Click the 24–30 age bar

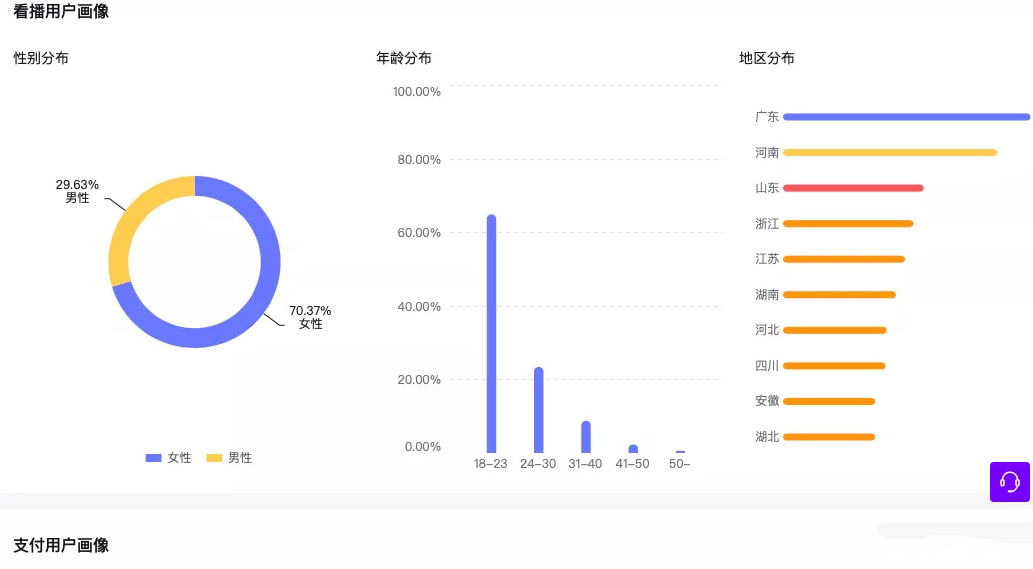(x=538, y=410)
